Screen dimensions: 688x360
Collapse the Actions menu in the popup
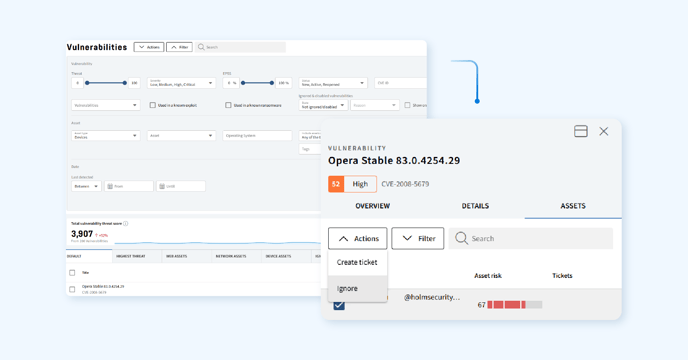click(358, 238)
